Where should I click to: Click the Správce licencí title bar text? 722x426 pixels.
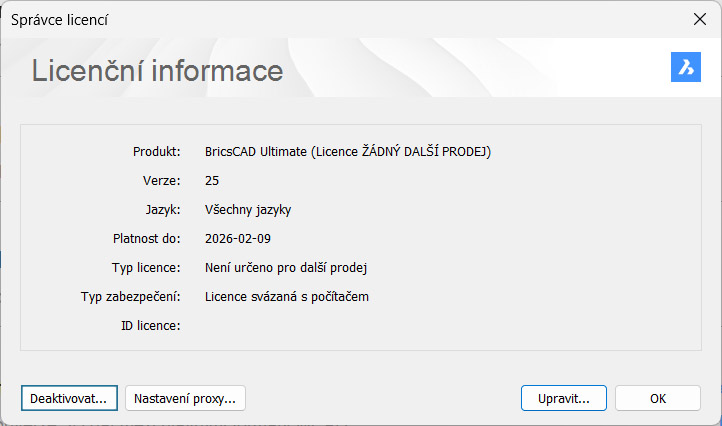point(62,19)
